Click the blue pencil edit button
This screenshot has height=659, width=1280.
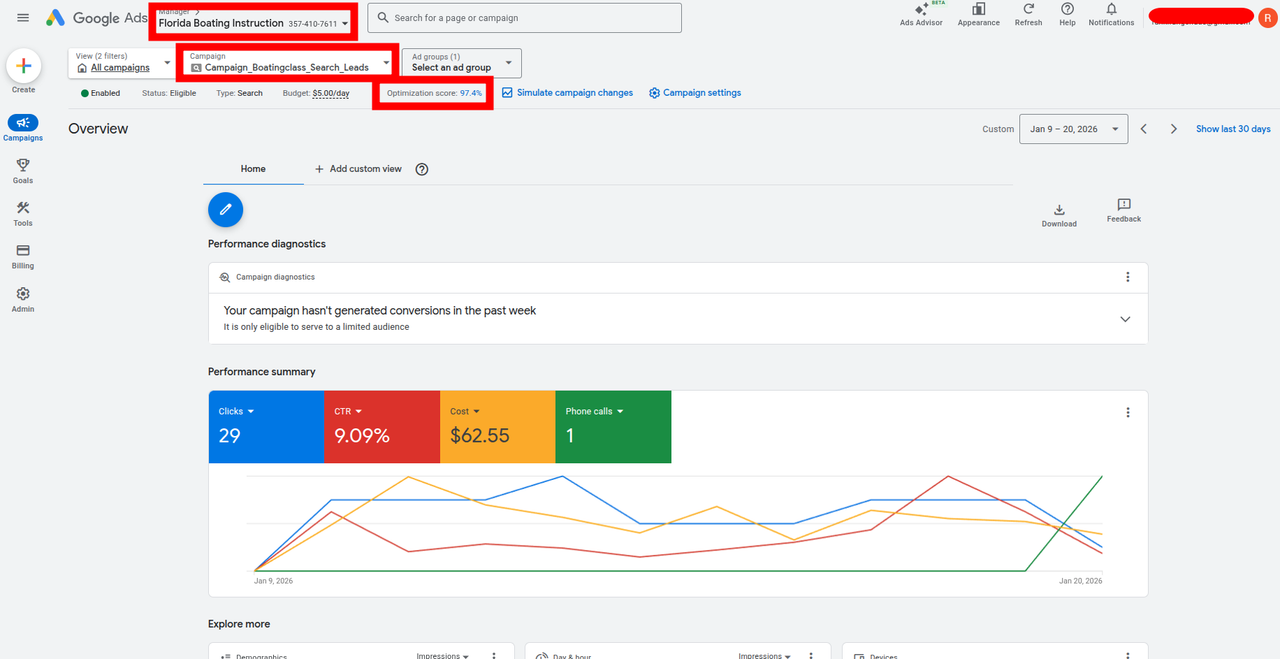coord(226,209)
